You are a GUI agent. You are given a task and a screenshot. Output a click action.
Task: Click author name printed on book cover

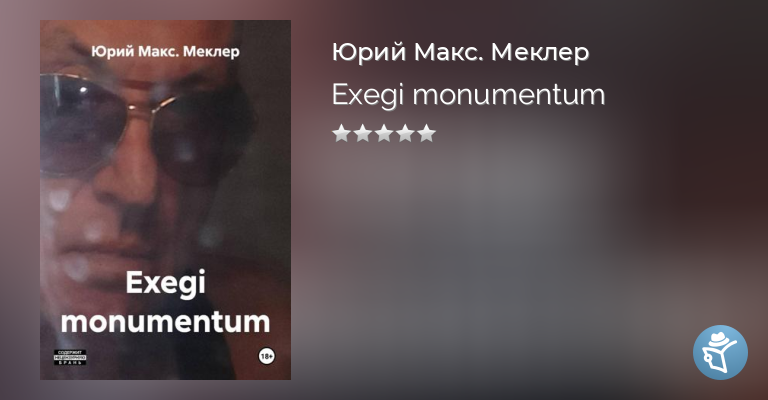click(166, 51)
